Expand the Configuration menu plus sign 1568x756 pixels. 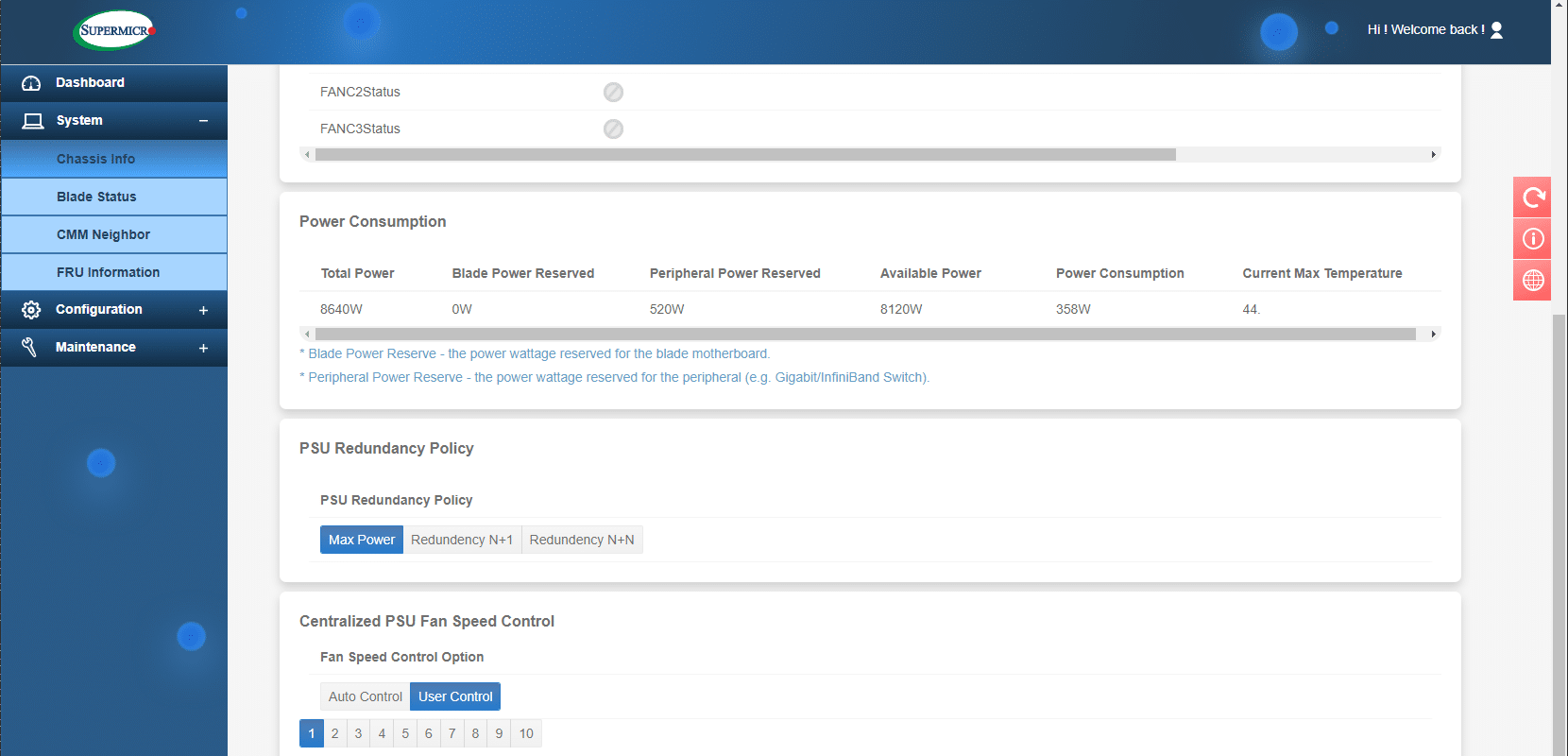(x=203, y=310)
